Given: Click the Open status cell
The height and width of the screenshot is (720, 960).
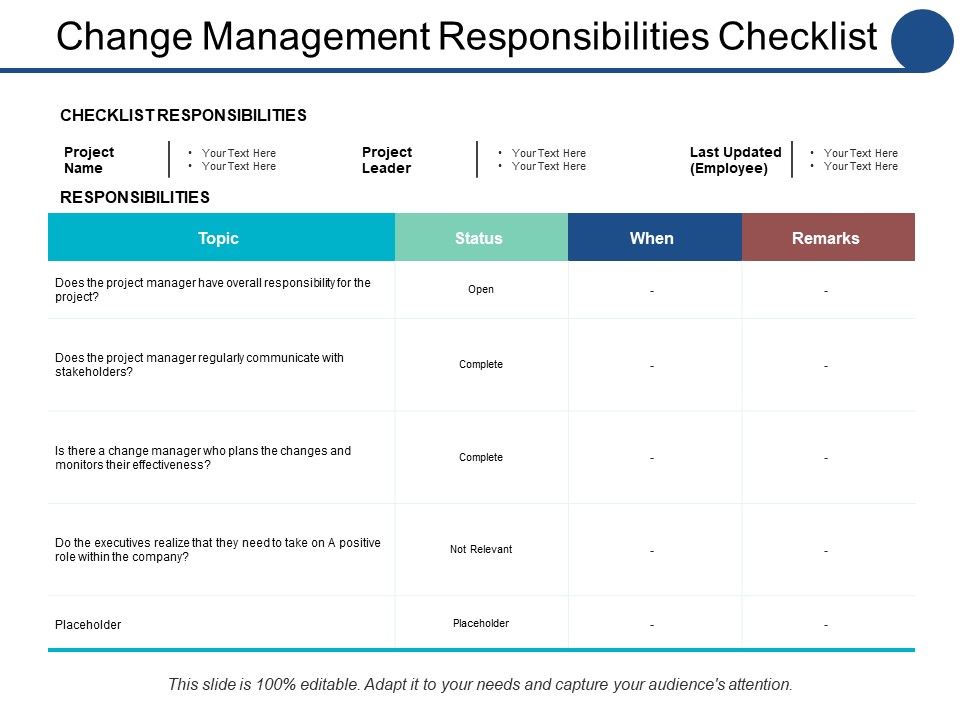Looking at the screenshot, I should pos(481,289).
